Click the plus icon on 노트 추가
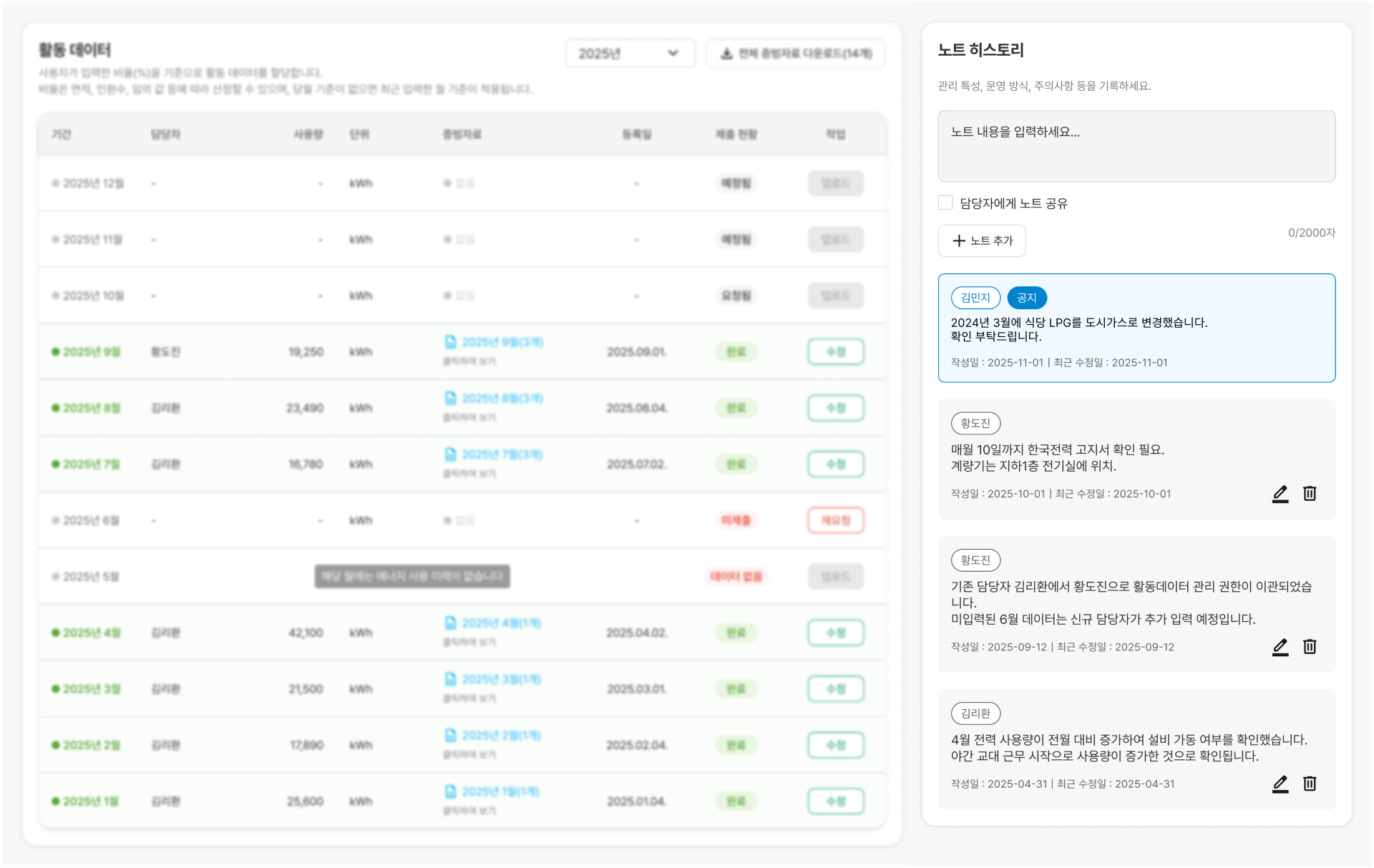The image size is (1374, 868). pos(959,240)
